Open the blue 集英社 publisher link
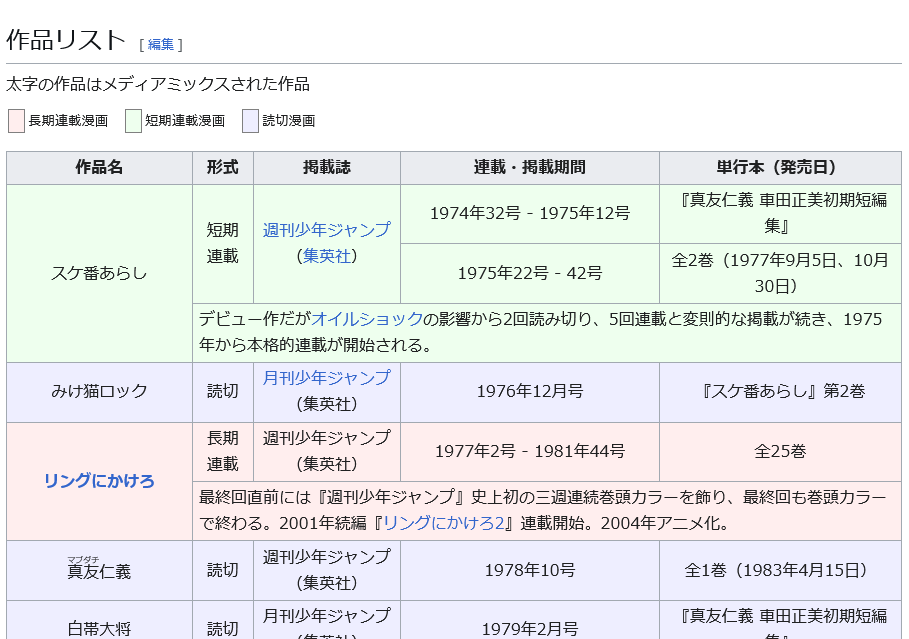 tap(326, 256)
